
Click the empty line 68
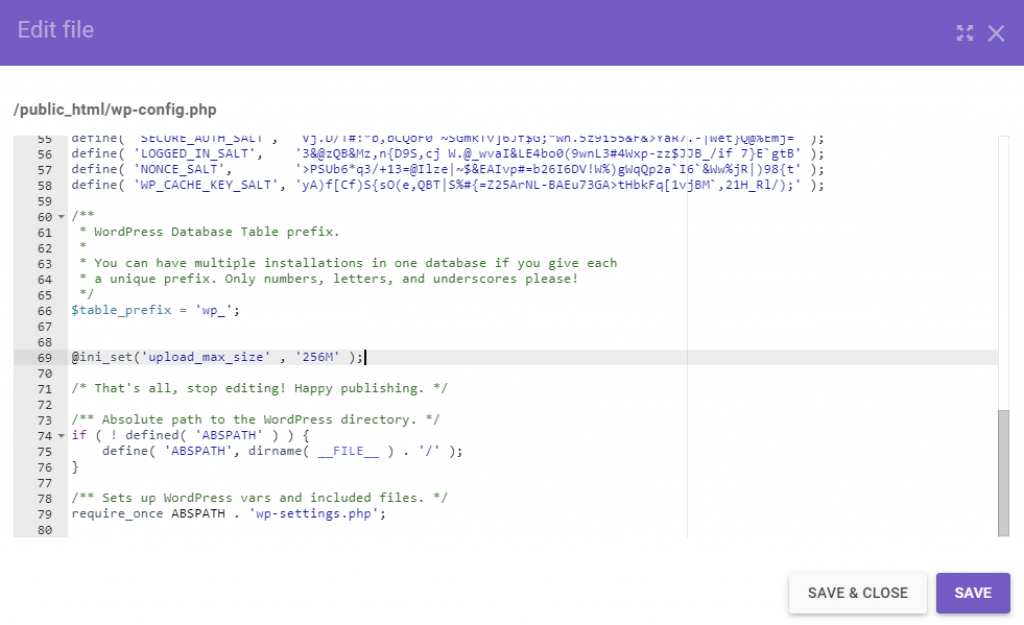400,342
